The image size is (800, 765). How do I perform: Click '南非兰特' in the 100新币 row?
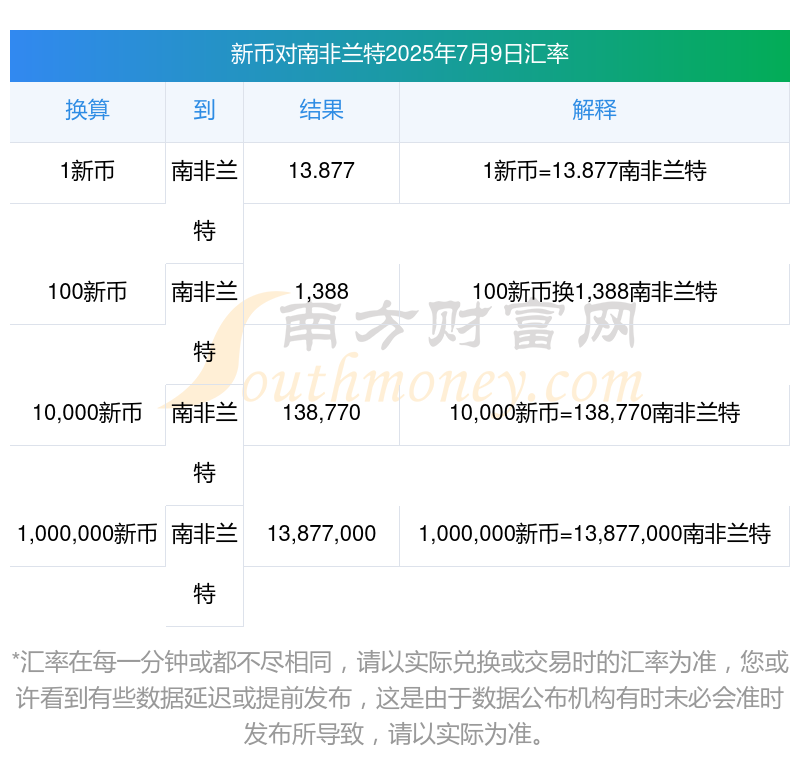pyautogui.click(x=204, y=322)
